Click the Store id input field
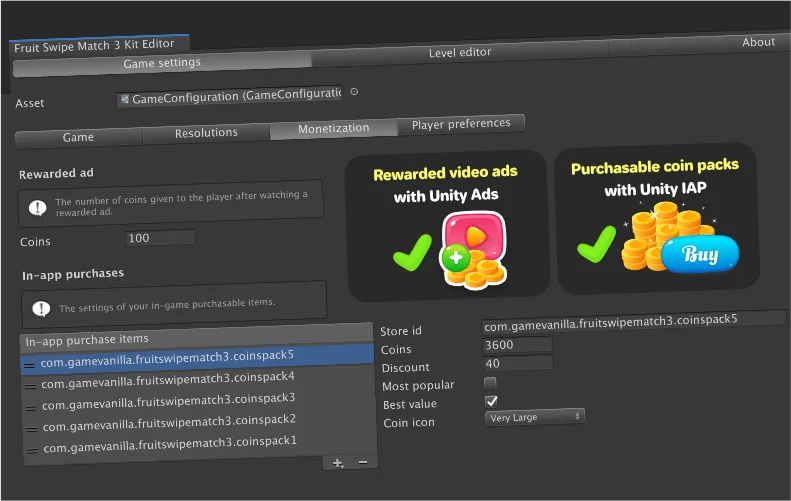The width and height of the screenshot is (791, 501). coord(634,322)
